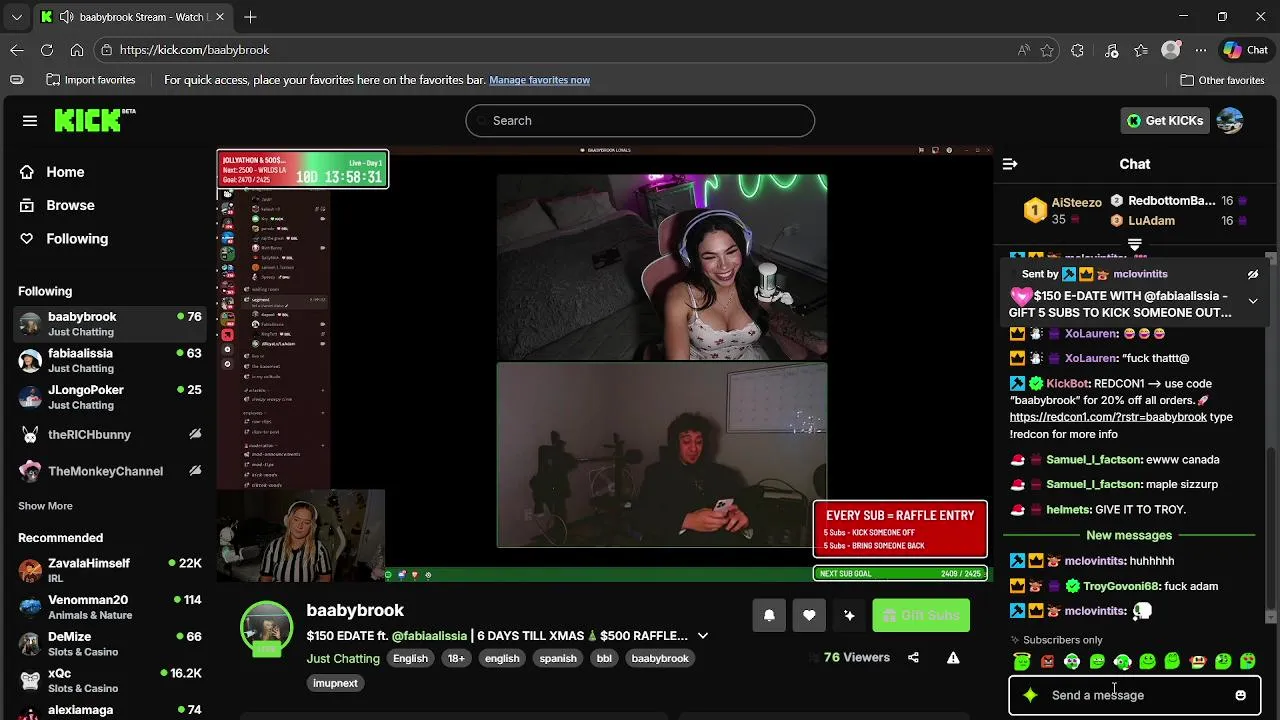Select the lowercase english tag
1280x720 pixels.
tap(502, 658)
